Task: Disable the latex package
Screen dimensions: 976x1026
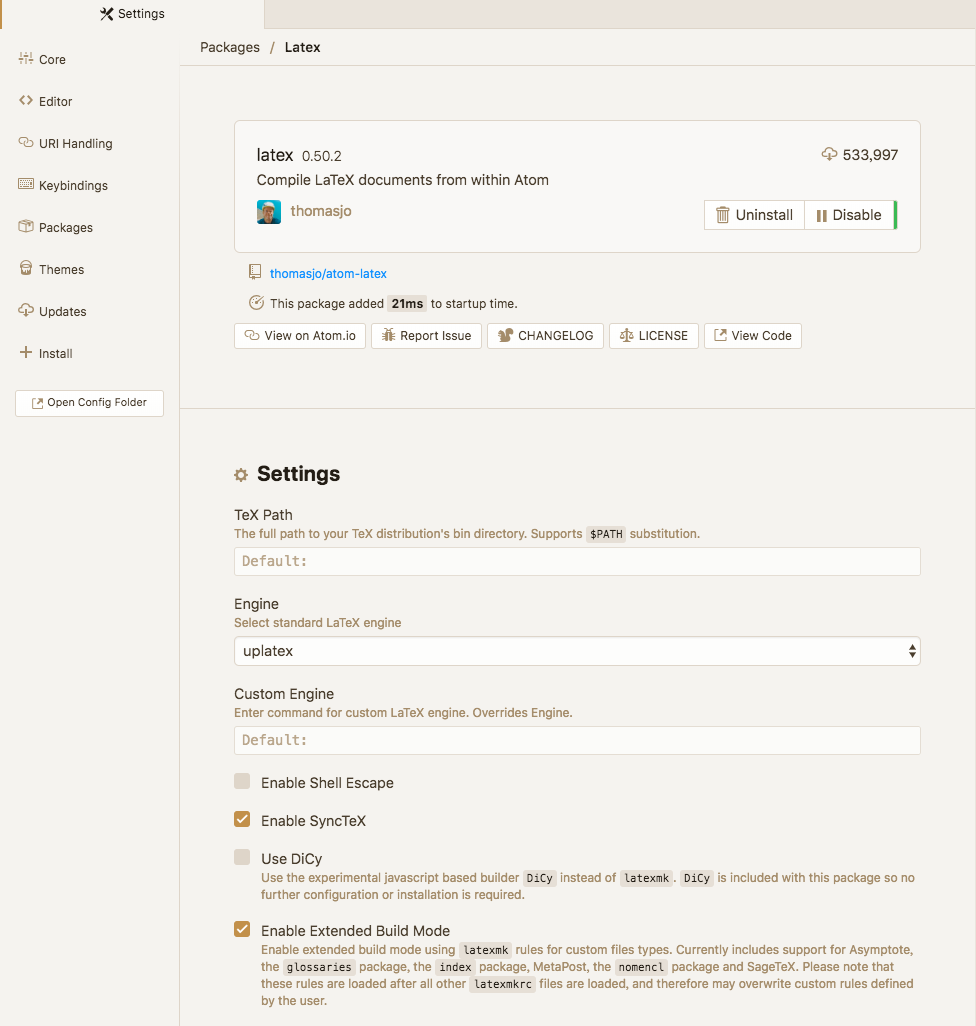Action: coord(850,215)
